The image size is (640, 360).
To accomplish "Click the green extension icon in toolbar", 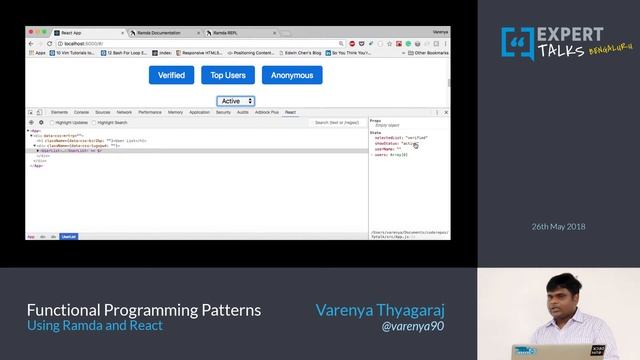I will (408, 44).
